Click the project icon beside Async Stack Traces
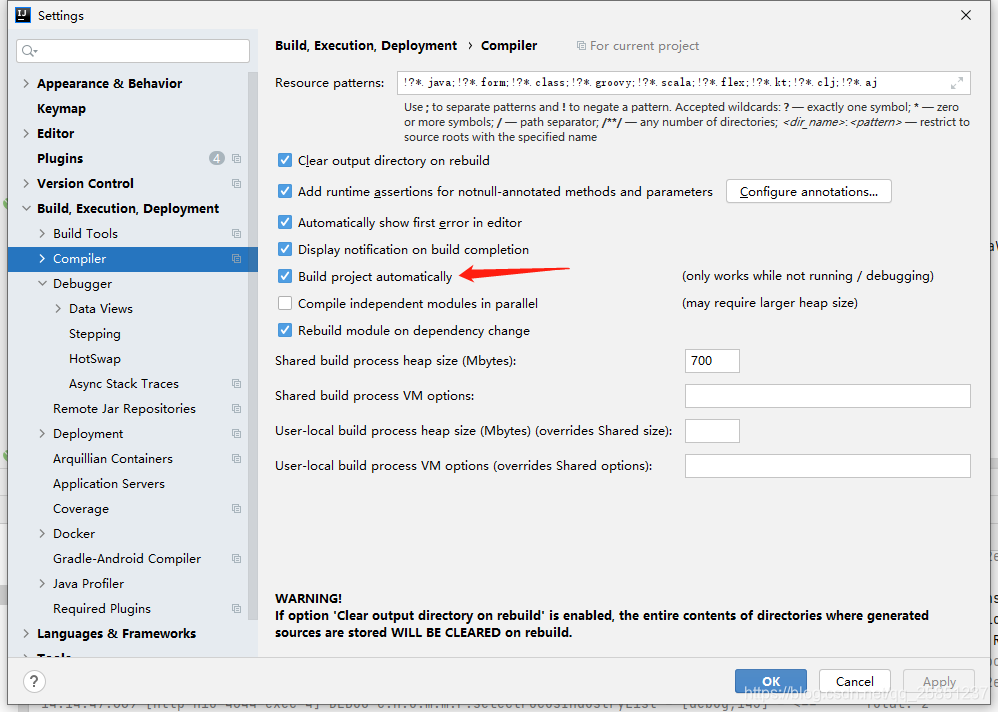Image resolution: width=998 pixels, height=712 pixels. click(237, 384)
